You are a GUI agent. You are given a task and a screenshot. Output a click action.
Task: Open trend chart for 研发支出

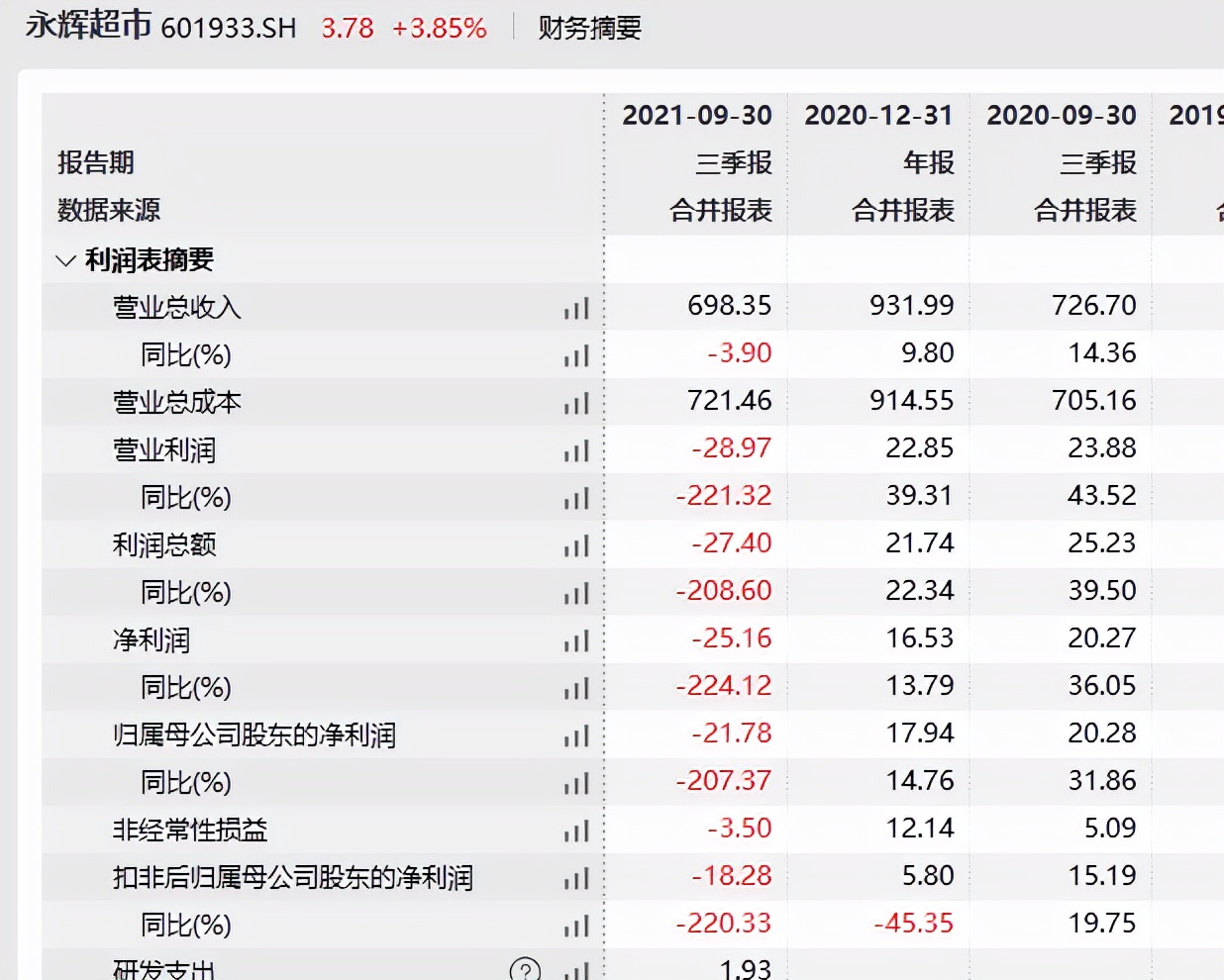coord(574,970)
